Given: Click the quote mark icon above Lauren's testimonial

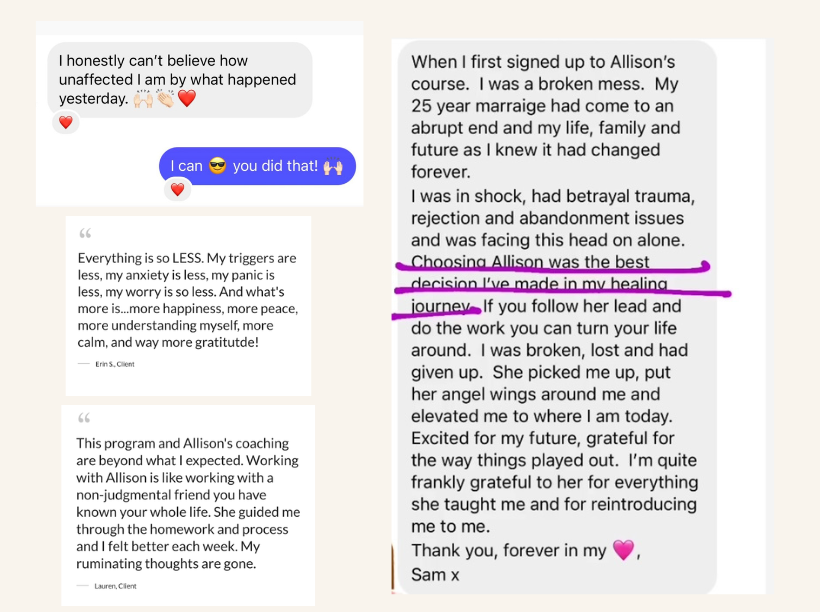Looking at the screenshot, I should (84, 420).
